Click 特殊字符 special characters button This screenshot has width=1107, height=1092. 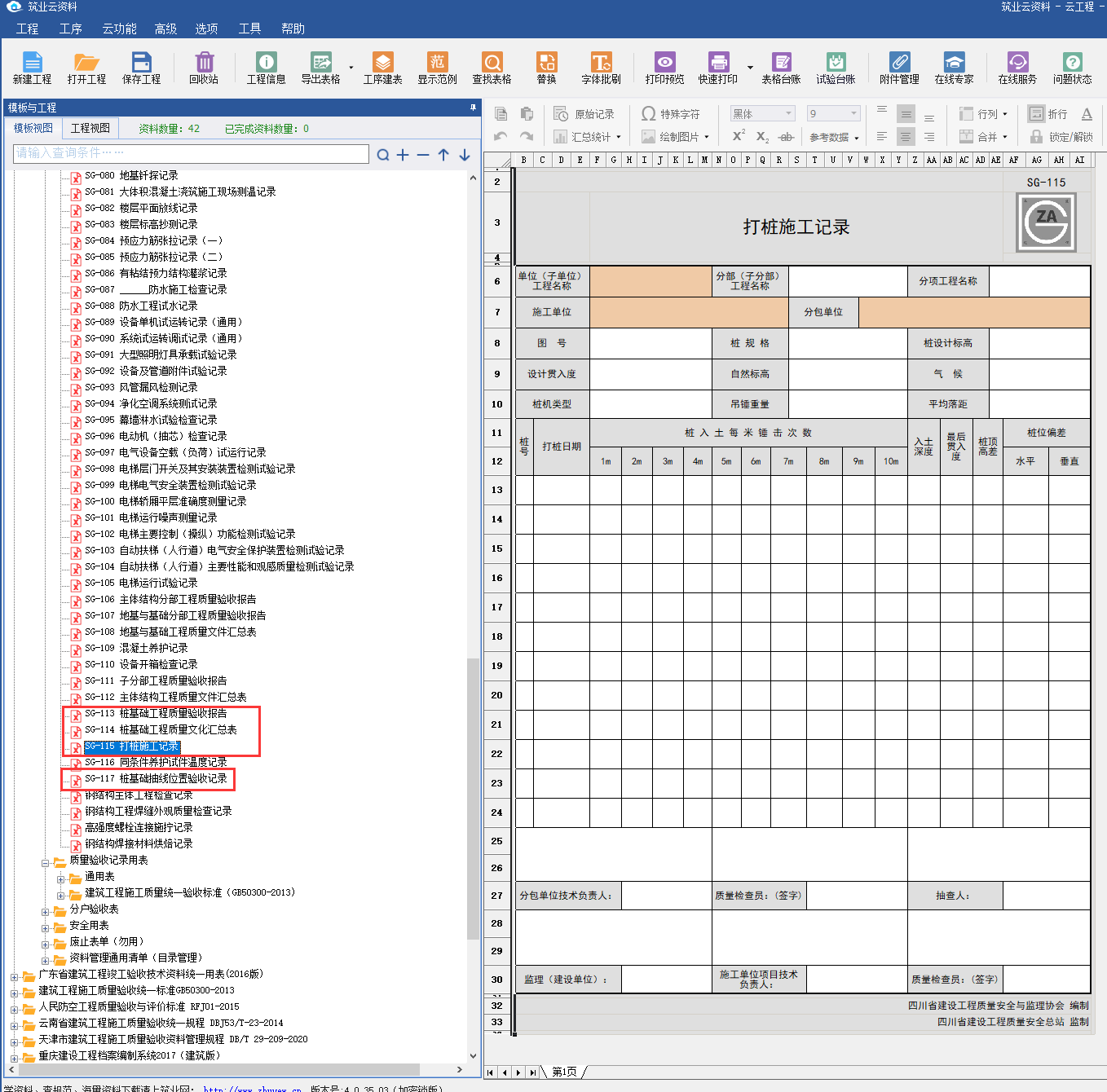click(671, 114)
